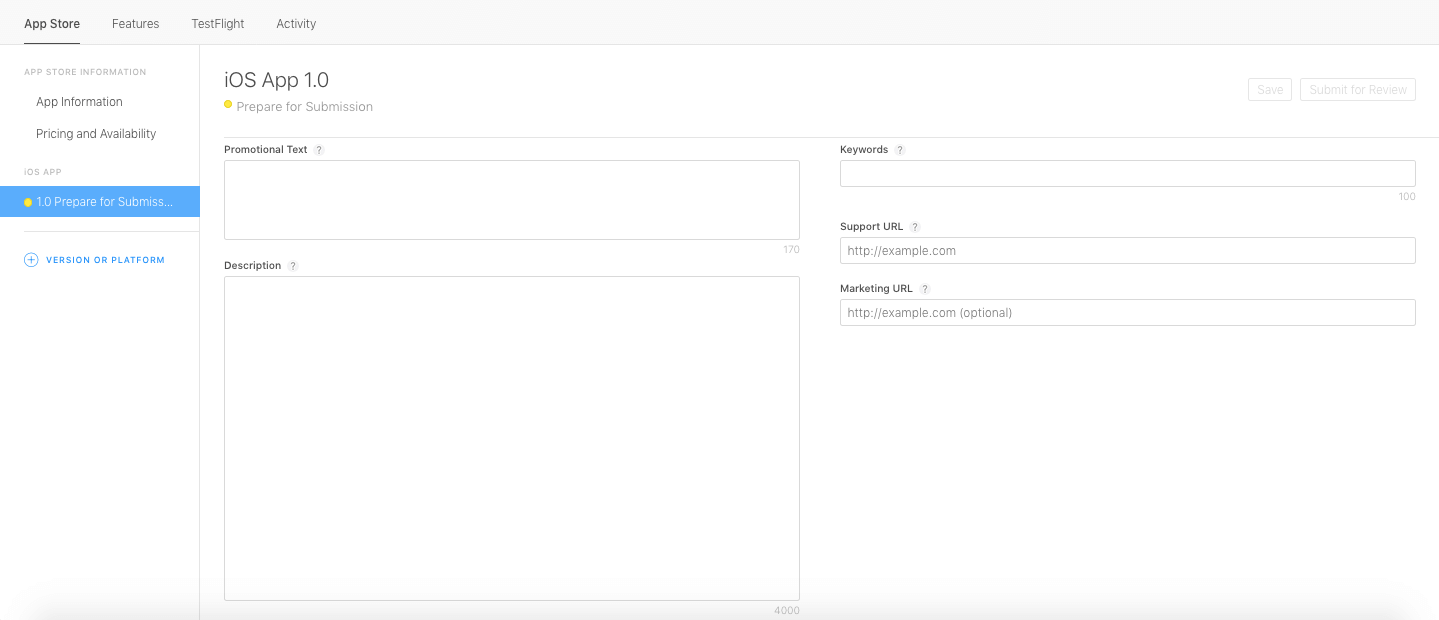Click the 4000 character count under Description
Image resolution: width=1439 pixels, height=620 pixels.
point(787,611)
